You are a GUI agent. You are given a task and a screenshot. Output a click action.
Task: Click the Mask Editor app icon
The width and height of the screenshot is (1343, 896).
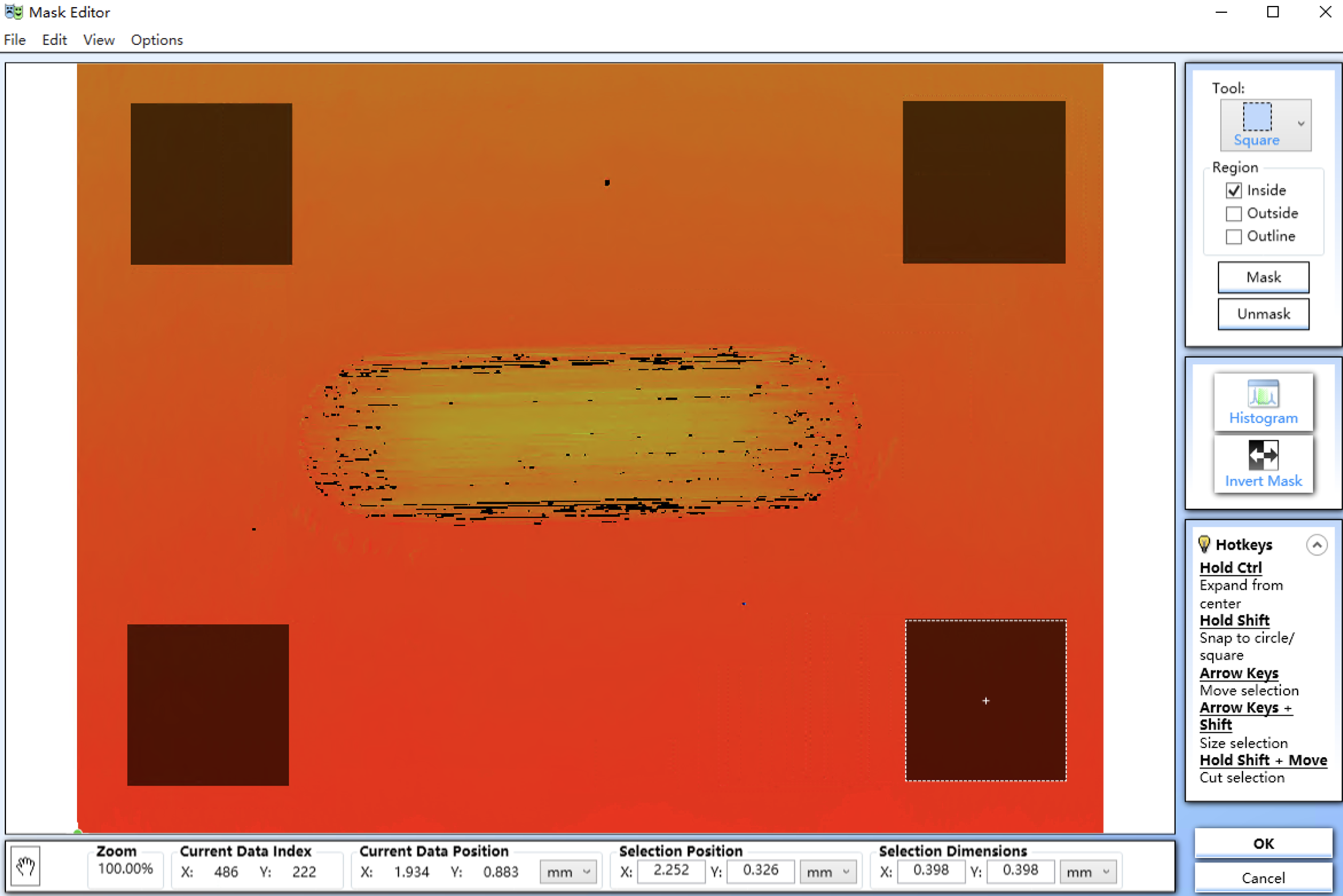[x=14, y=12]
